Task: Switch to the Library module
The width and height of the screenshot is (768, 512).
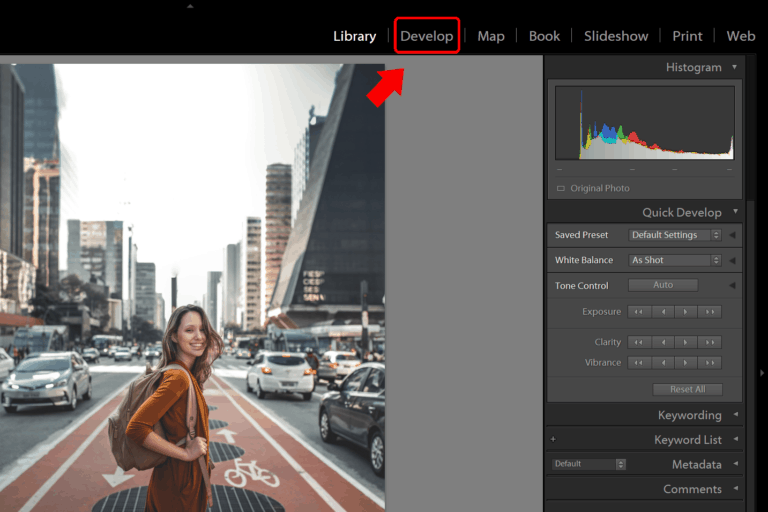Action: (354, 36)
